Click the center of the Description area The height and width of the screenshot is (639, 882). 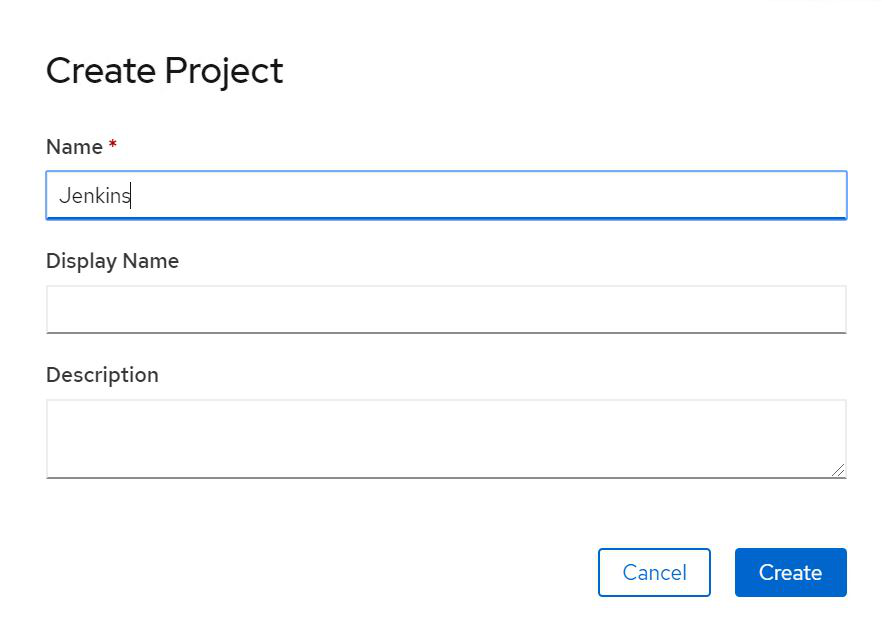tap(446, 438)
